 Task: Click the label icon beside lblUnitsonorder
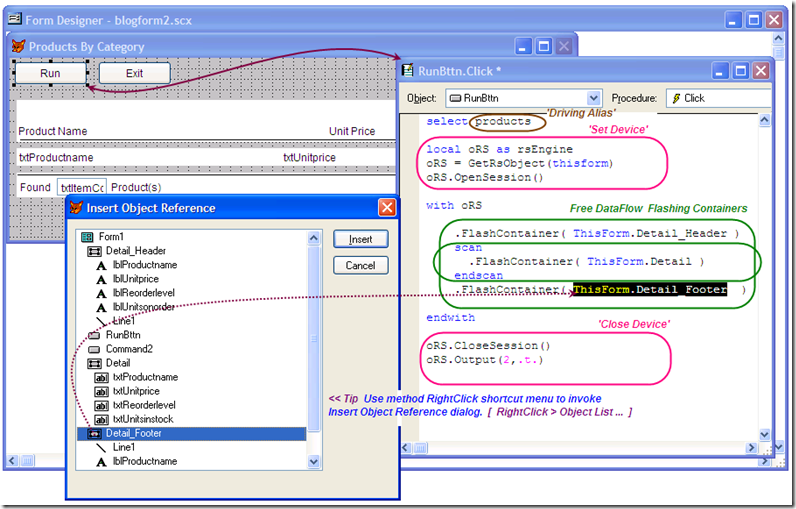pos(102,308)
